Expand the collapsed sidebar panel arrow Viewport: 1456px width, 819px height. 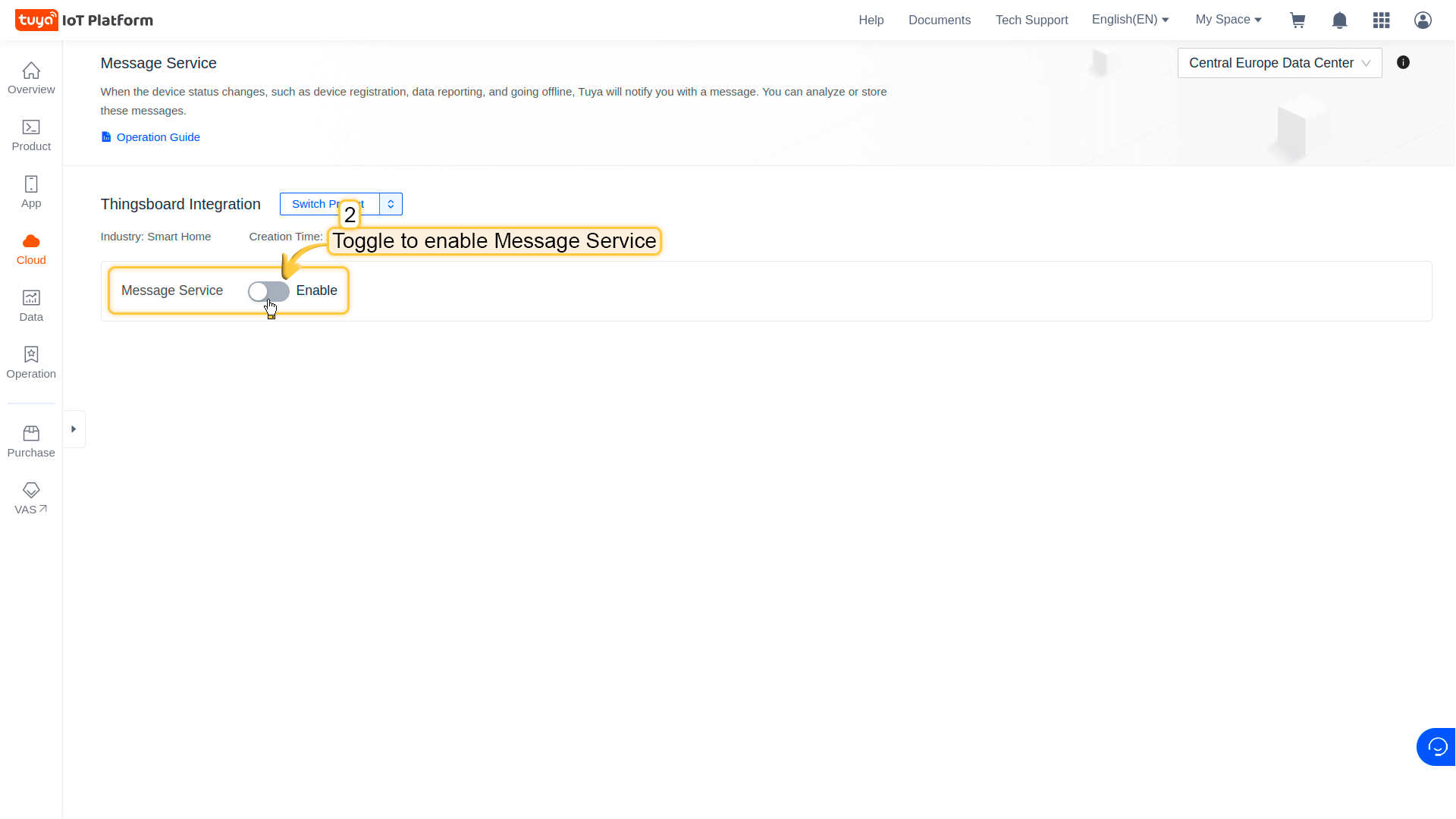(x=74, y=429)
